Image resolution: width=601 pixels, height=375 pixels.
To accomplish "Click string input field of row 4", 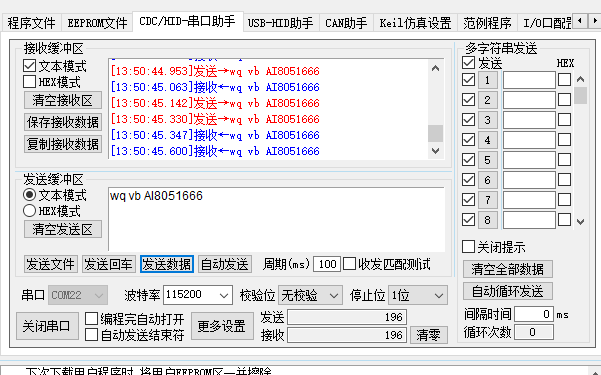I will [x=529, y=140].
